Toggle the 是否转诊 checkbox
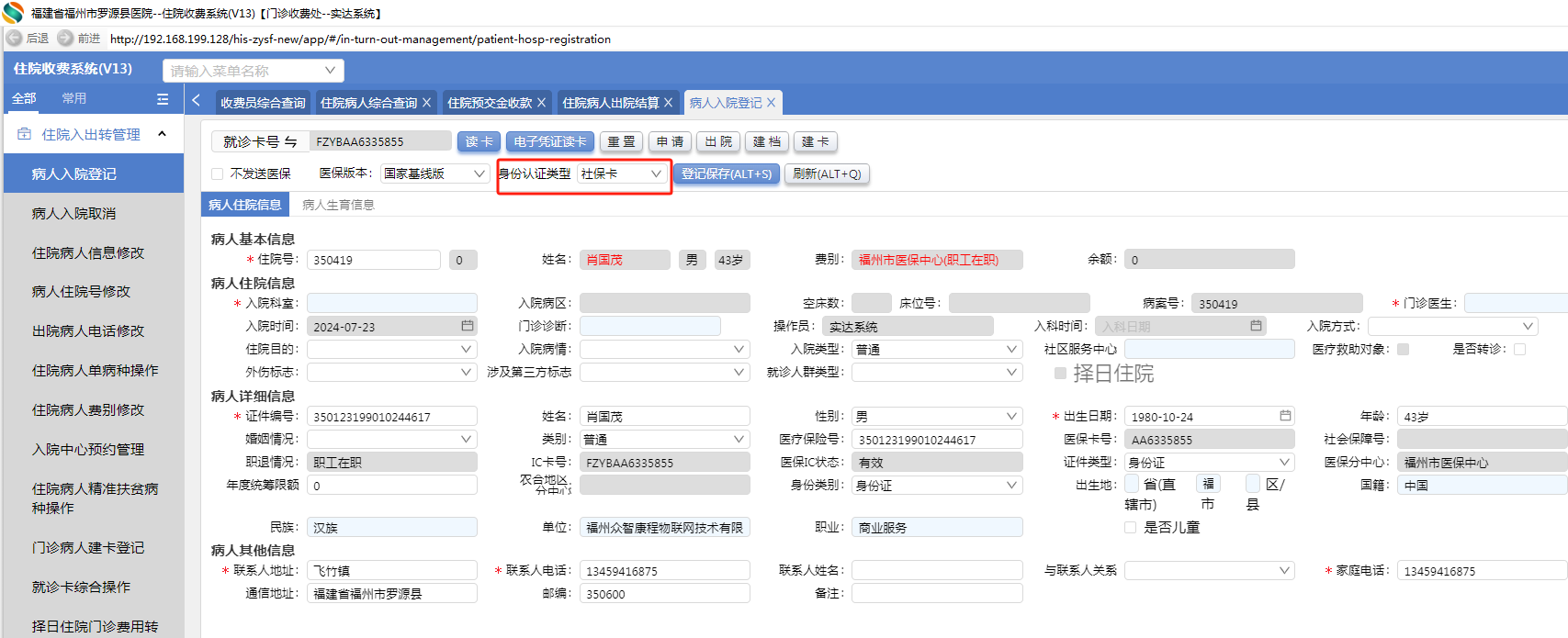This screenshot has width=1568, height=638. 1519,349
